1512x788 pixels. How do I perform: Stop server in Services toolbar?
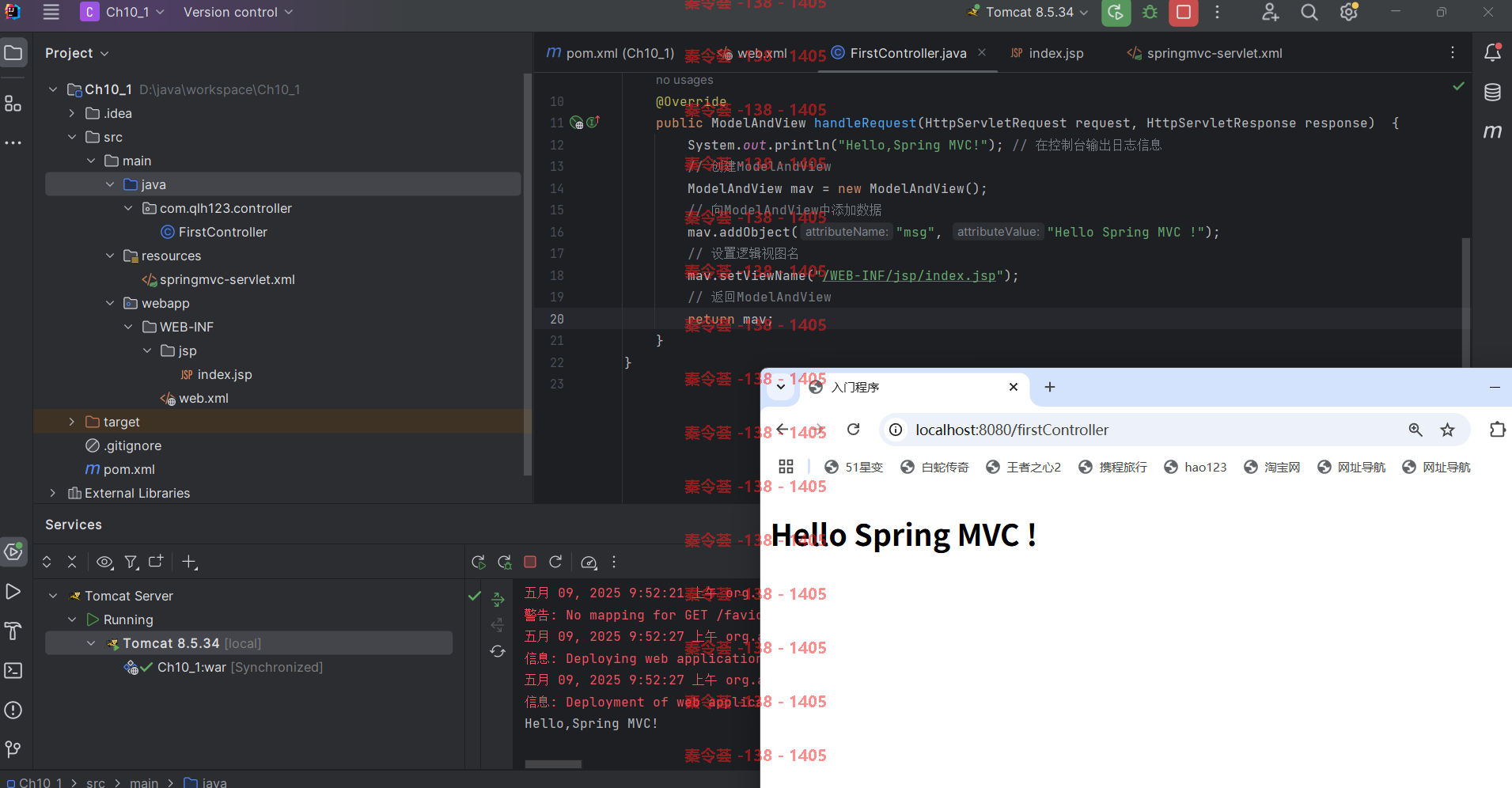[530, 562]
